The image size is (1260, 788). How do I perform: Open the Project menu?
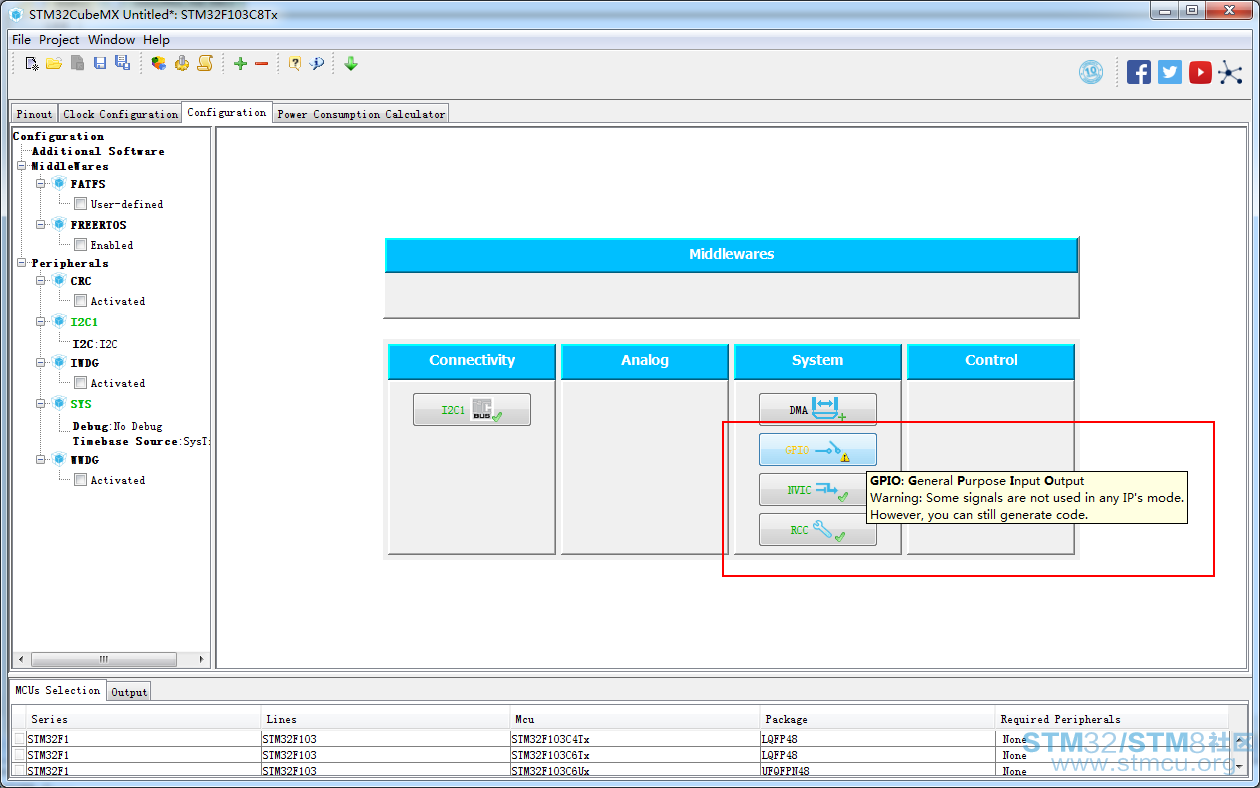(59, 40)
